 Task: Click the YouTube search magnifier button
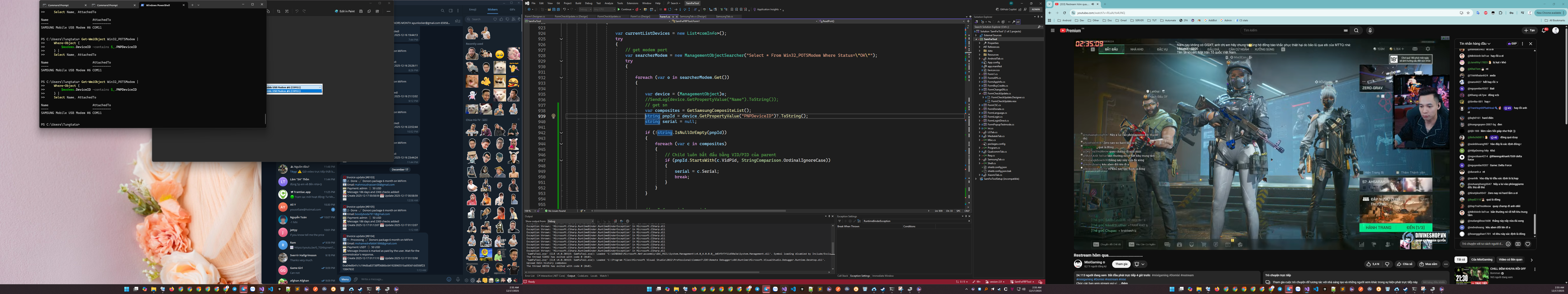click(x=1356, y=30)
